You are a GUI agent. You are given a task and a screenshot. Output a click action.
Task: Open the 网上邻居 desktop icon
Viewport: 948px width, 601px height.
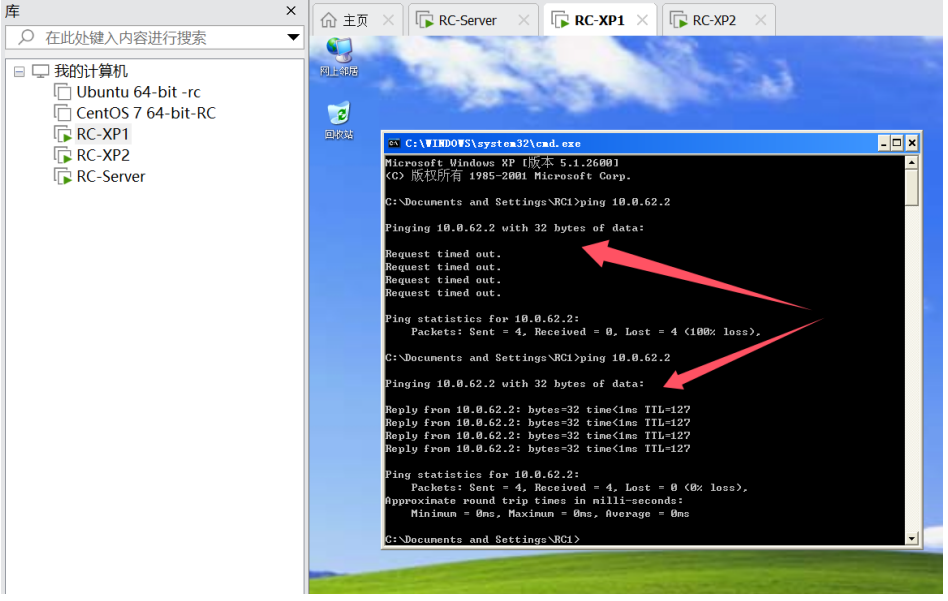pyautogui.click(x=339, y=56)
